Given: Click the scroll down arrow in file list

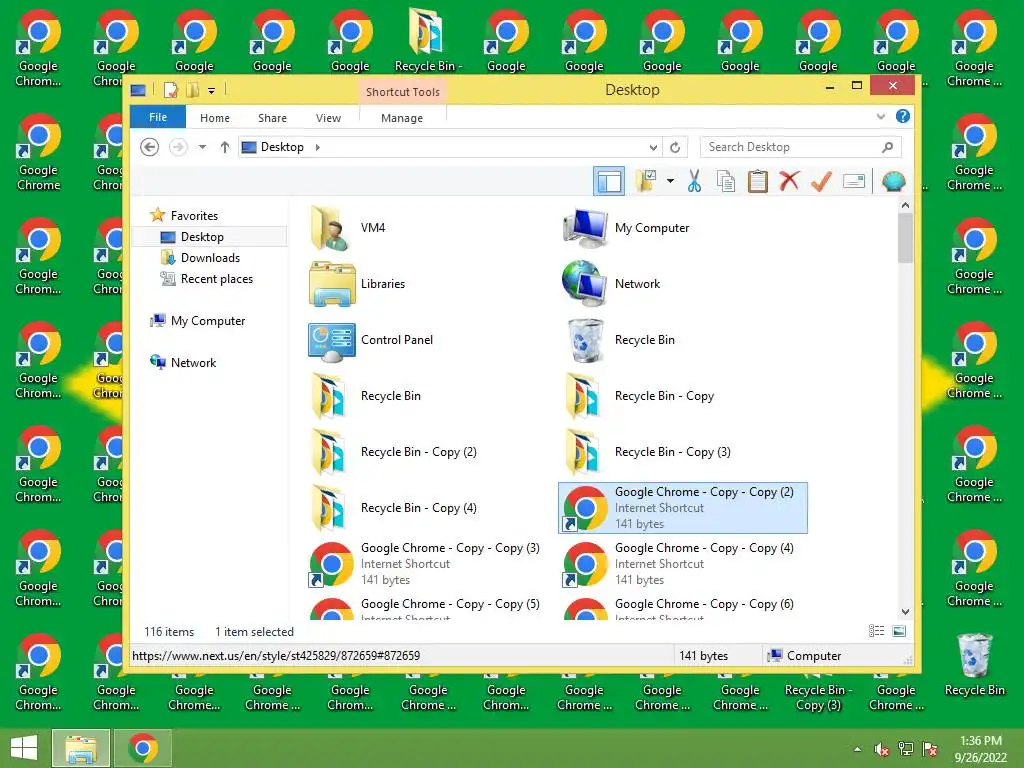Looking at the screenshot, I should click(905, 612).
